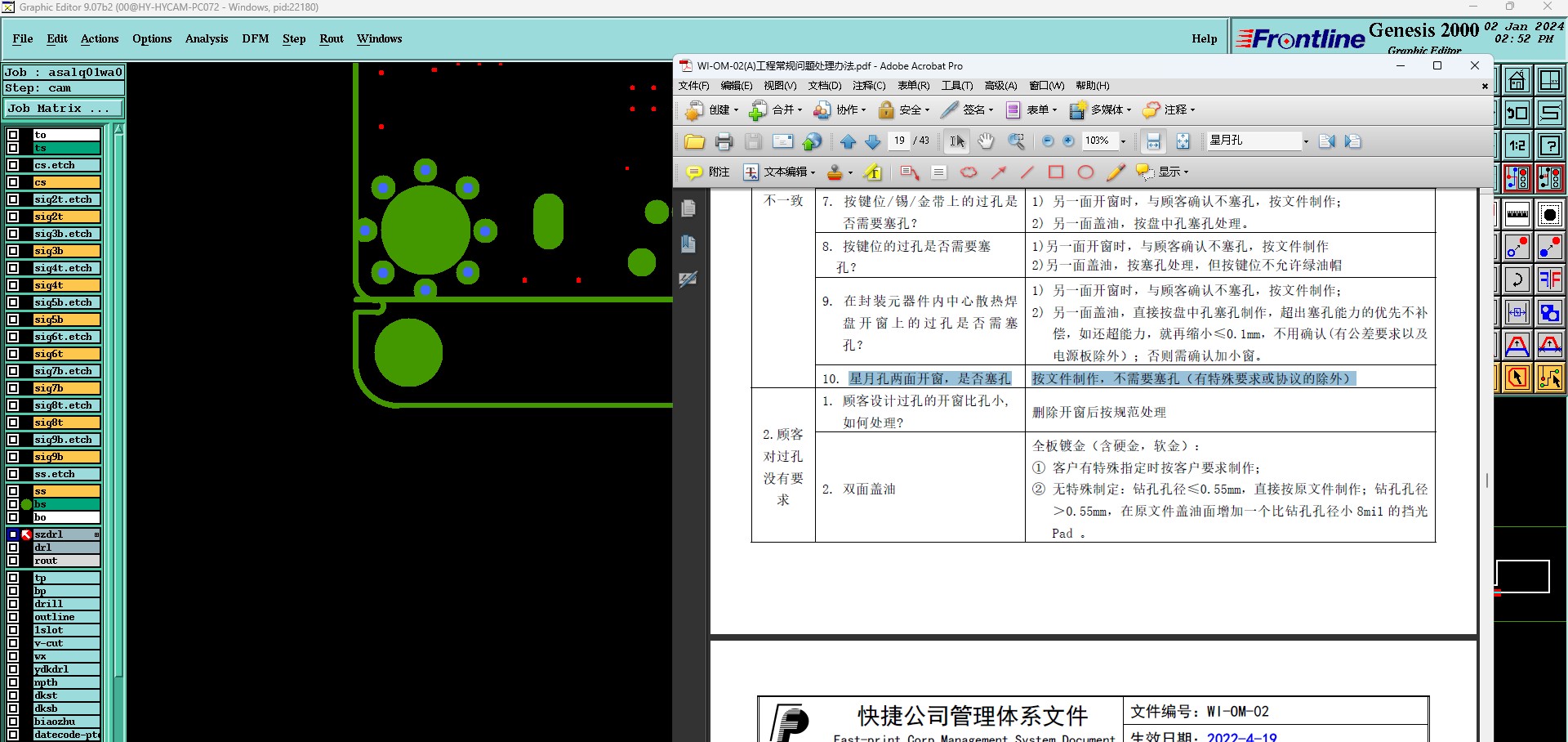Toggle the checkbox for layer sig5b
The width and height of the screenshot is (1568, 742).
(x=13, y=320)
